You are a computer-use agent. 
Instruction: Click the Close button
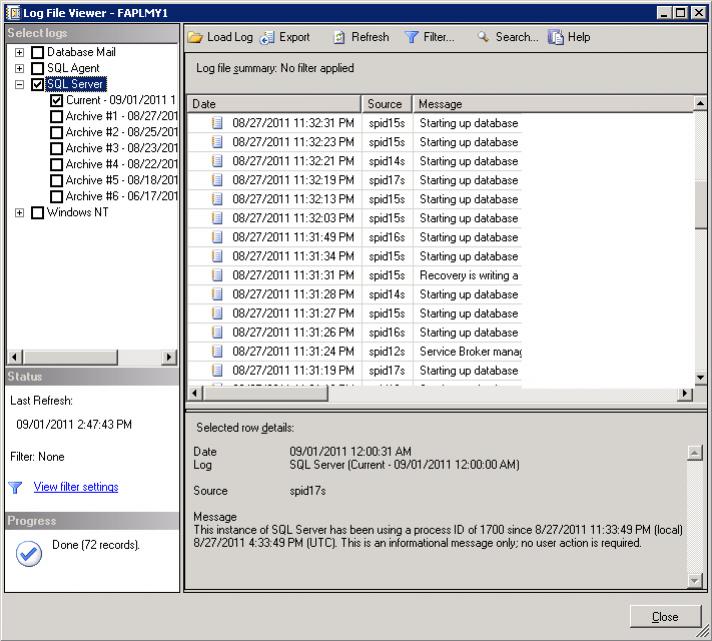click(x=665, y=616)
